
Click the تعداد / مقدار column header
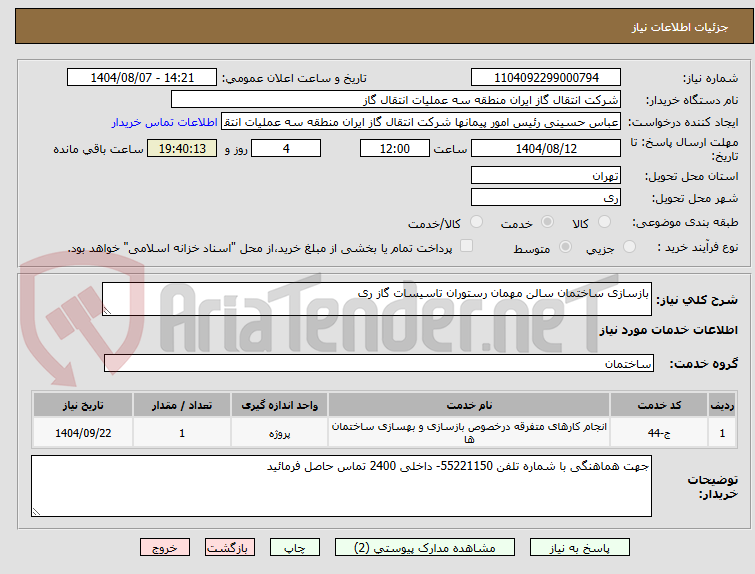point(182,405)
